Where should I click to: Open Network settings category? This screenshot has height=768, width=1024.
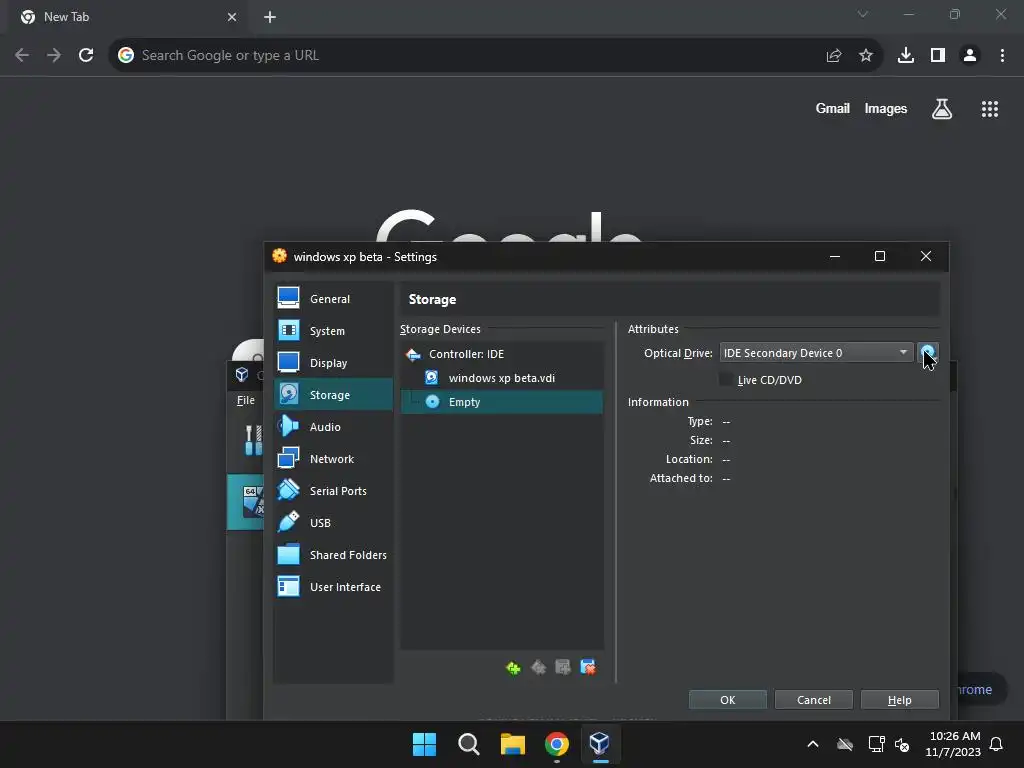333,458
